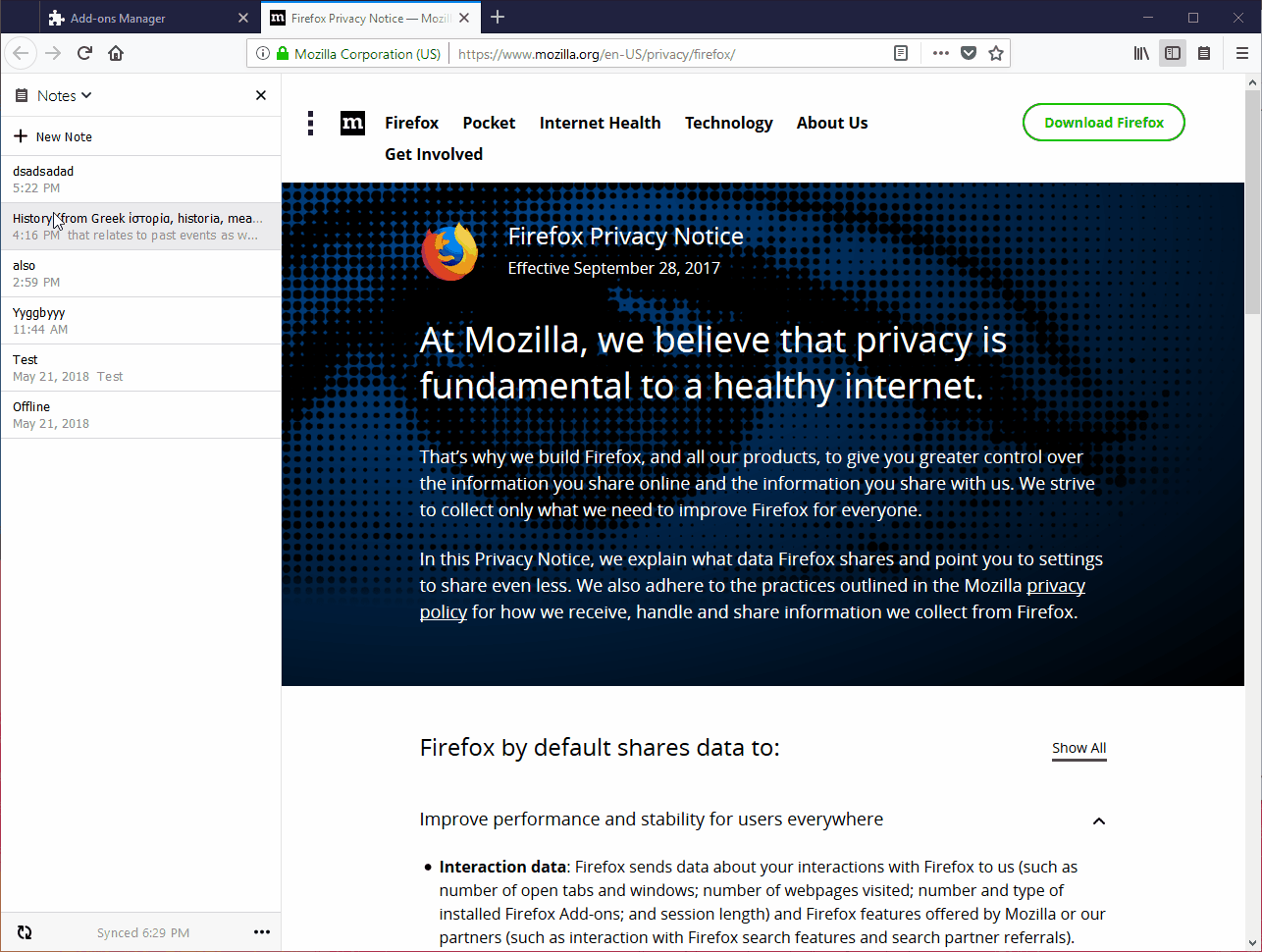Maximize the Firefox window

tap(1193, 18)
